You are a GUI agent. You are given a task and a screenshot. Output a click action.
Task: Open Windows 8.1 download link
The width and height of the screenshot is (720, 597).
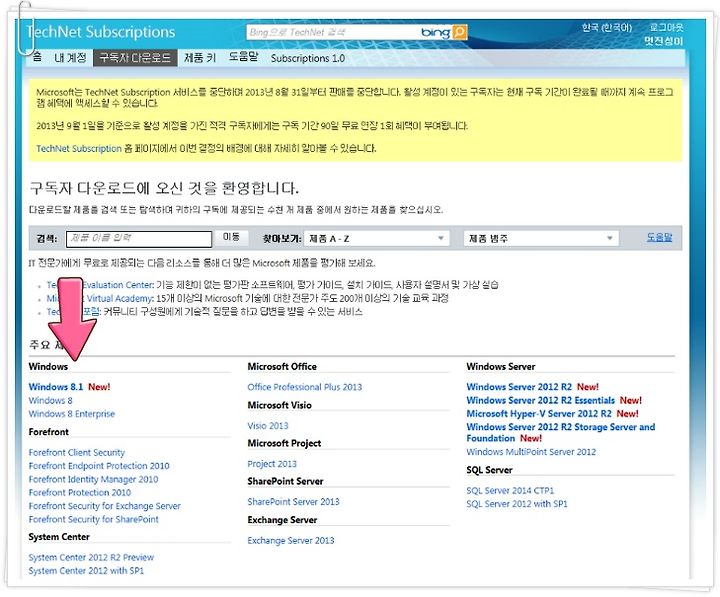pyautogui.click(x=56, y=387)
